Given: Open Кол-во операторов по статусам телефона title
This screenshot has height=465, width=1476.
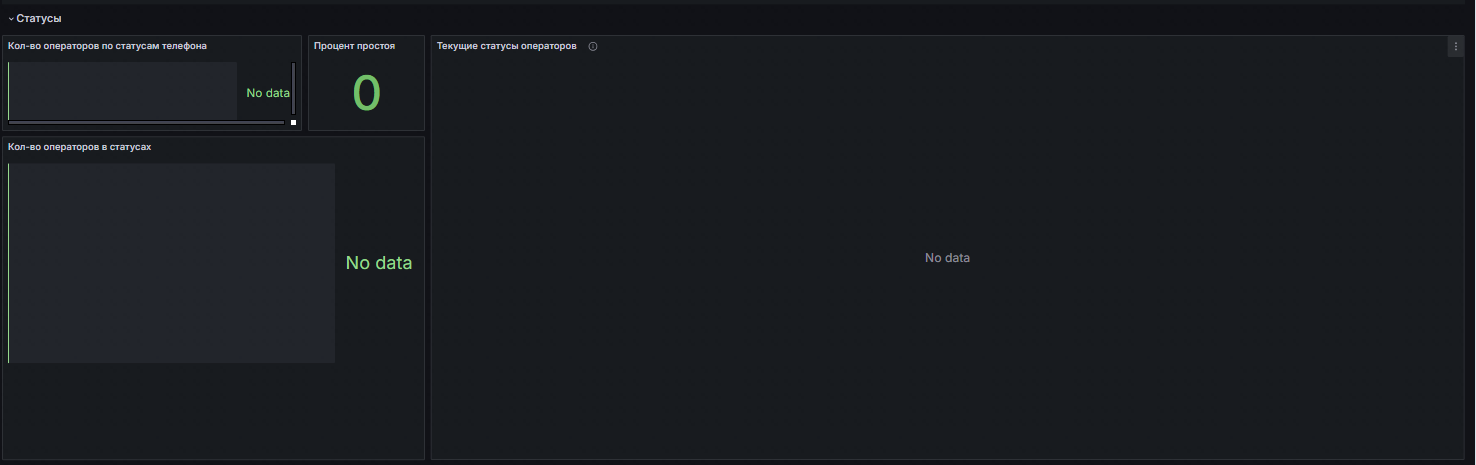Looking at the screenshot, I should click(x=107, y=46).
